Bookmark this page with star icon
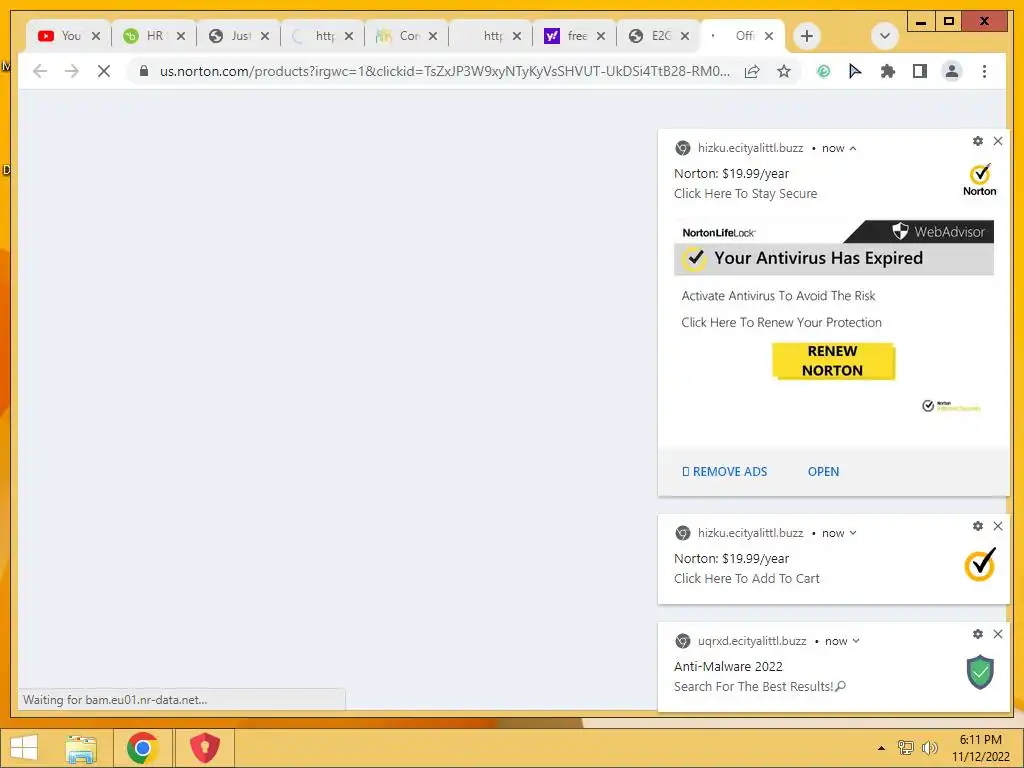Screen dimensions: 1024x768 point(784,71)
